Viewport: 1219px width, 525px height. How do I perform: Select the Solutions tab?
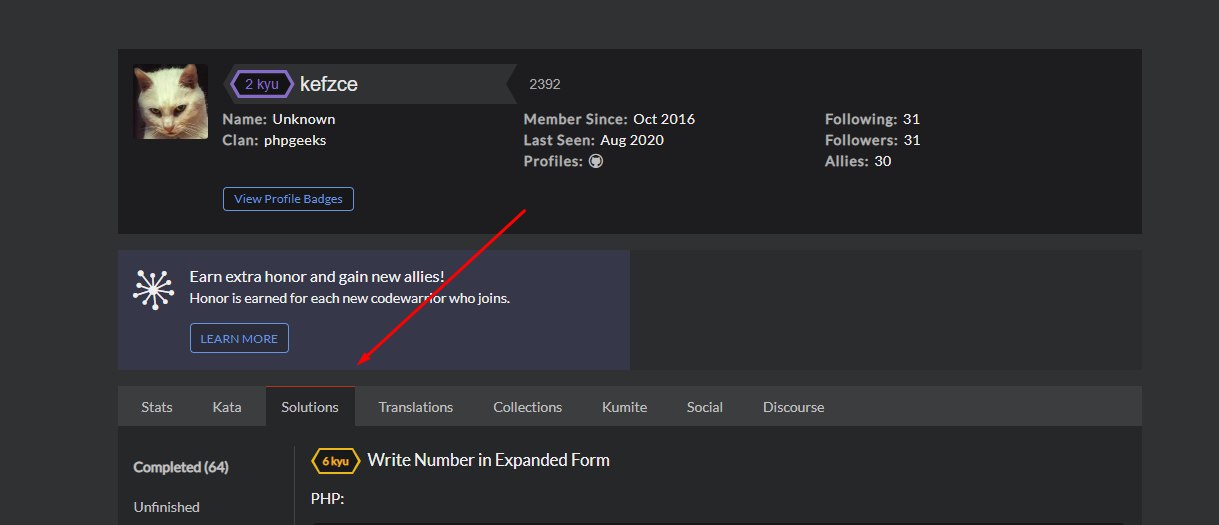tap(310, 407)
